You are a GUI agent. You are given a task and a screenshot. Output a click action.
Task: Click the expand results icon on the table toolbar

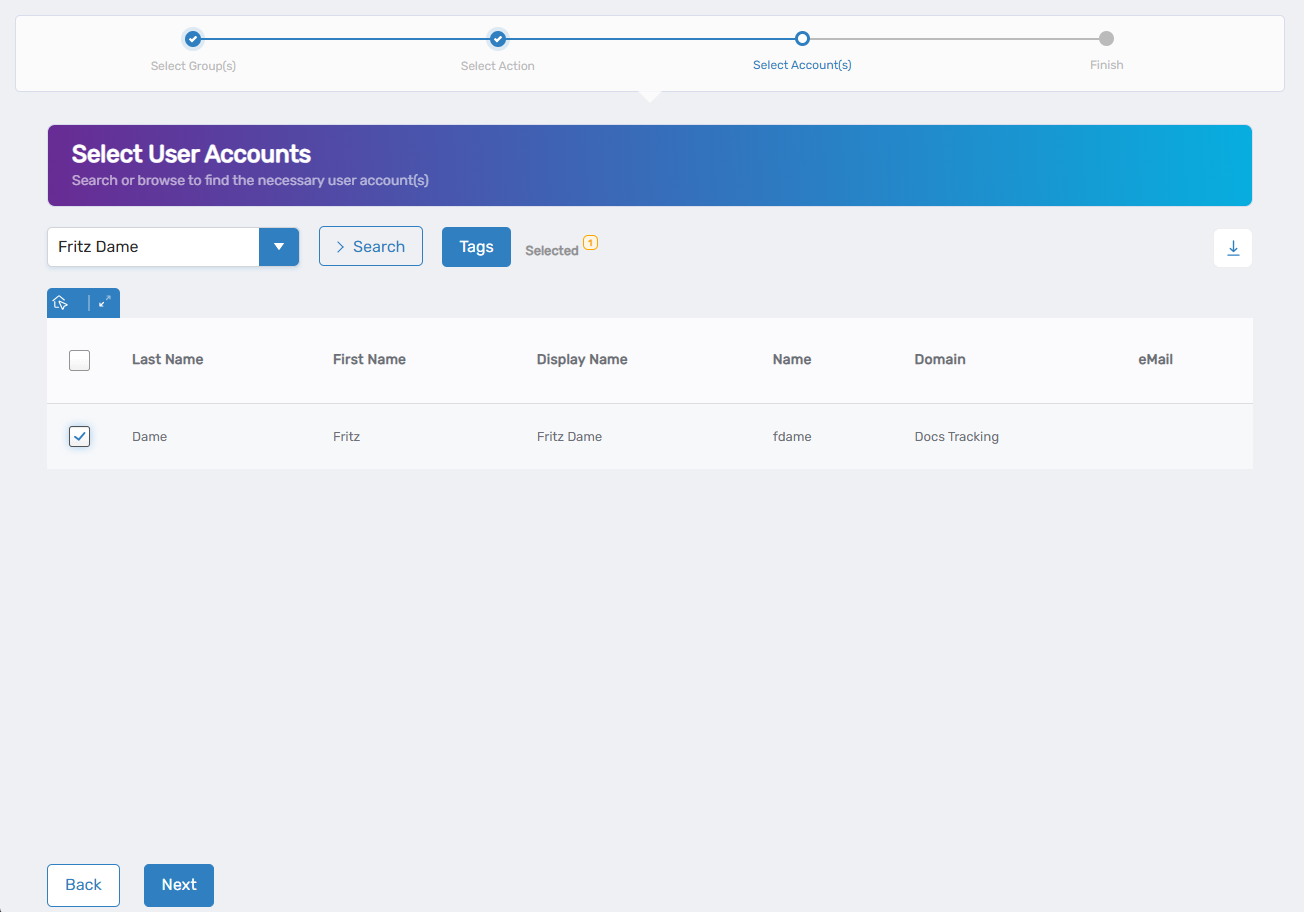(104, 302)
